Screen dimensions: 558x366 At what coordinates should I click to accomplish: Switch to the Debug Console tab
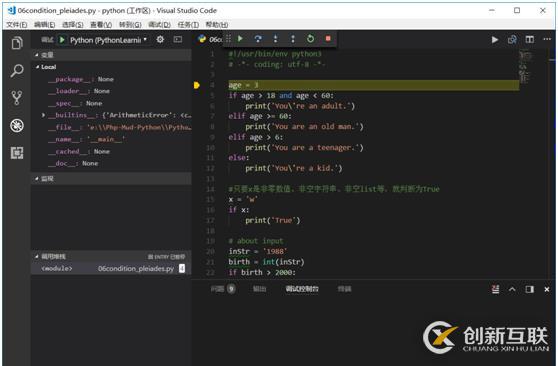tap(302, 289)
